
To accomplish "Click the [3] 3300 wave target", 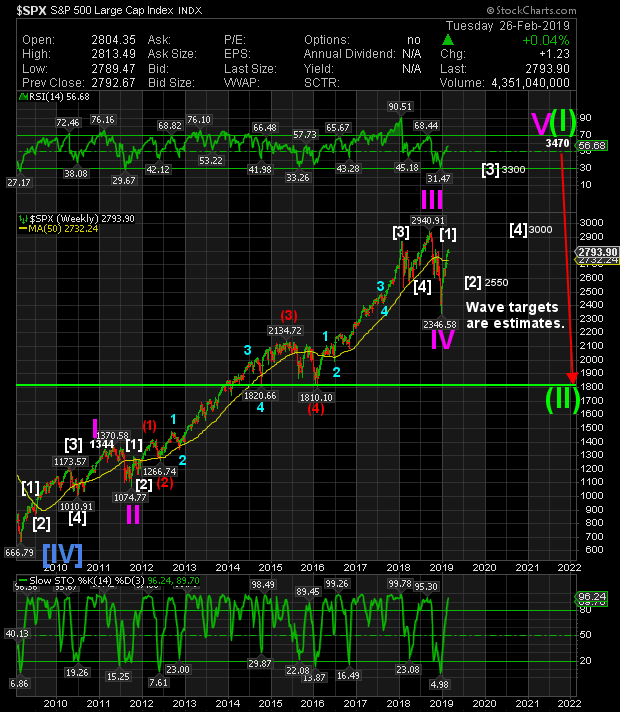I will (x=503, y=170).
